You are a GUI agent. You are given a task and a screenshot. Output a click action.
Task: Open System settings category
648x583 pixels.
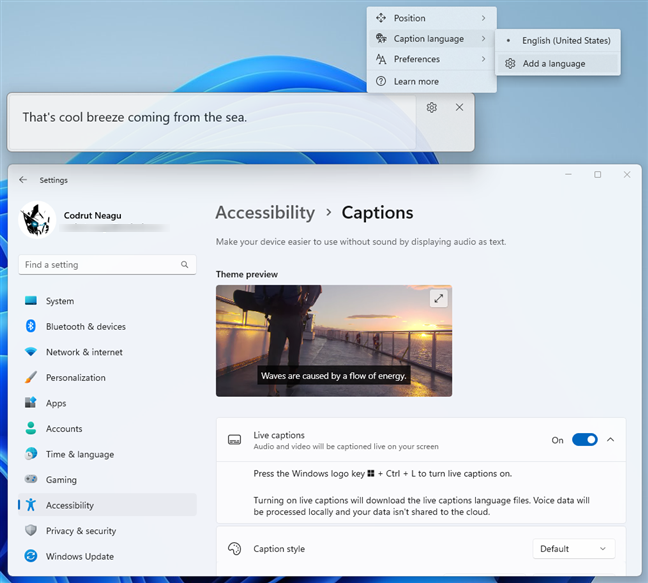(107, 301)
